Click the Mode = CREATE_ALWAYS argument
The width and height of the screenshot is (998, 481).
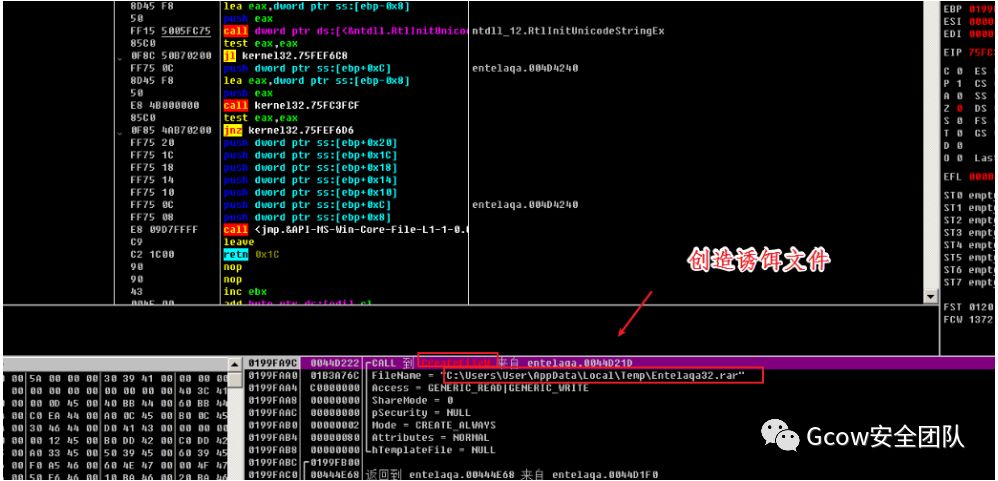[x=433, y=425]
